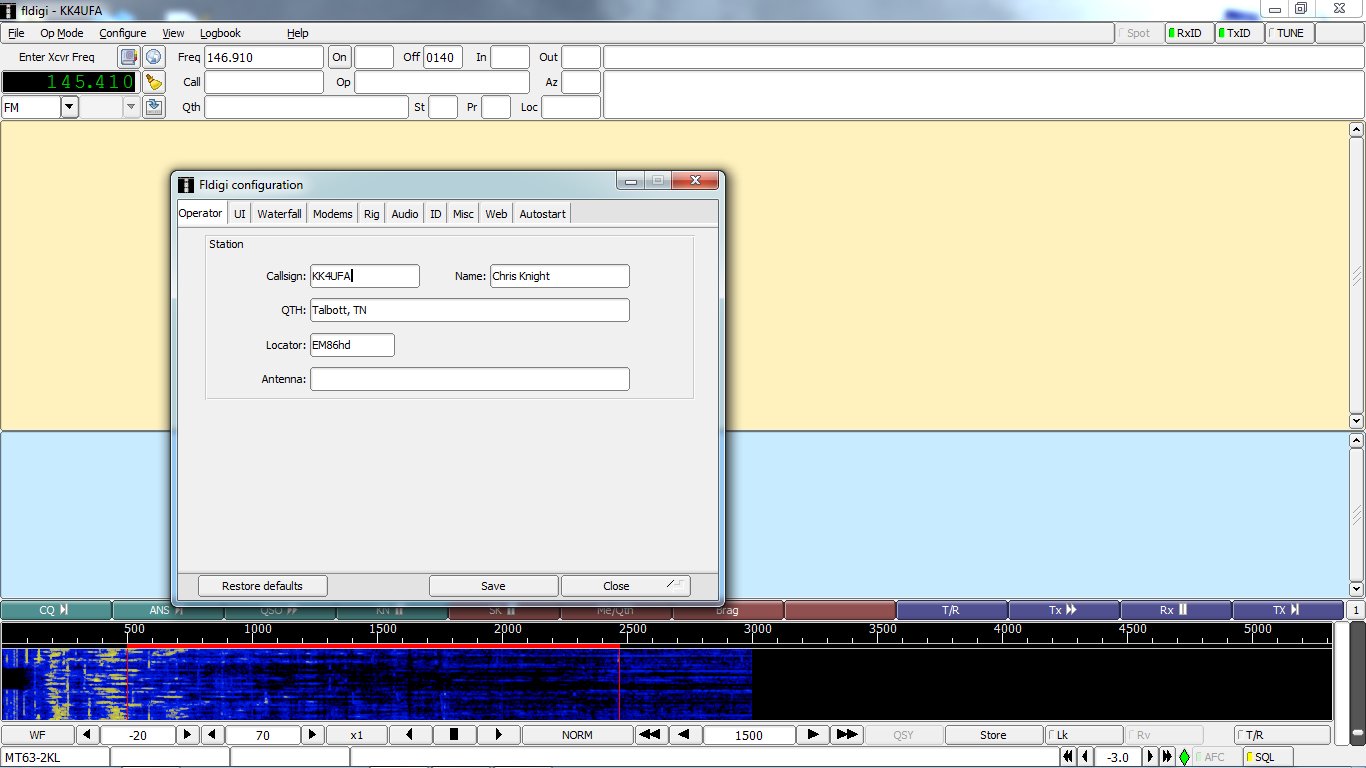Click fast decrease squelch level arrow
Image resolution: width=1366 pixels, height=768 pixels.
tap(1068, 757)
